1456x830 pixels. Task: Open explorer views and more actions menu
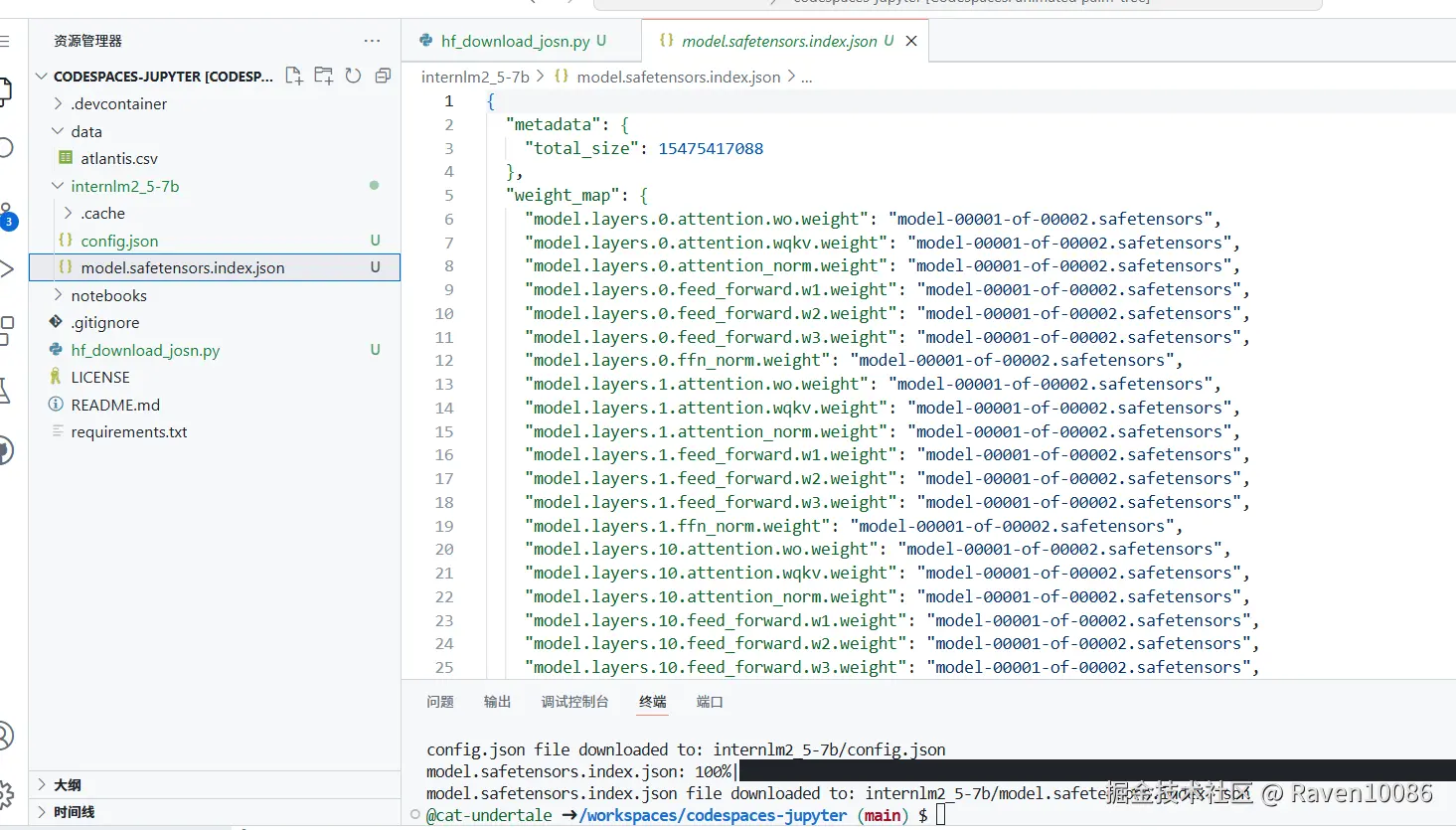click(x=372, y=41)
